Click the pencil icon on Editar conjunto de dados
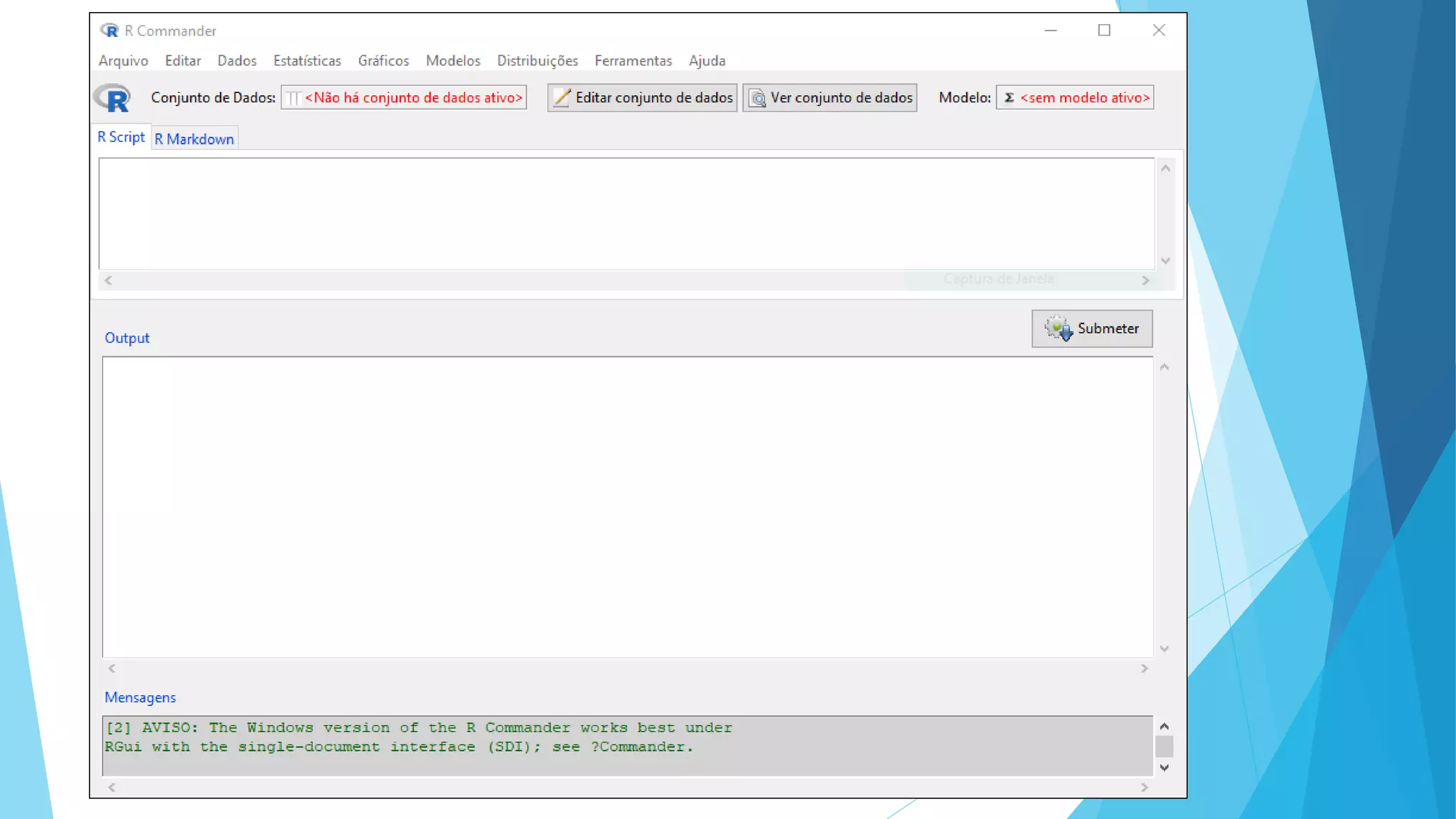The image size is (1456, 819). click(x=562, y=97)
